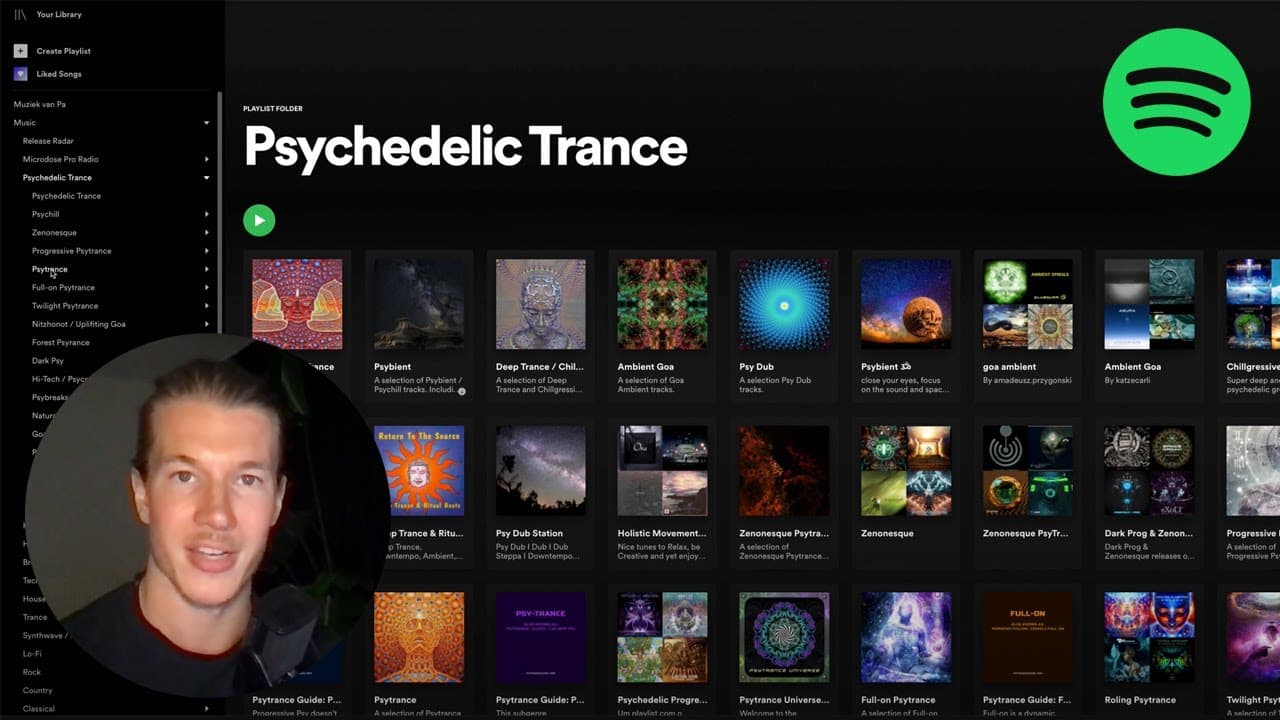Open Liked Songs heart icon

20,74
